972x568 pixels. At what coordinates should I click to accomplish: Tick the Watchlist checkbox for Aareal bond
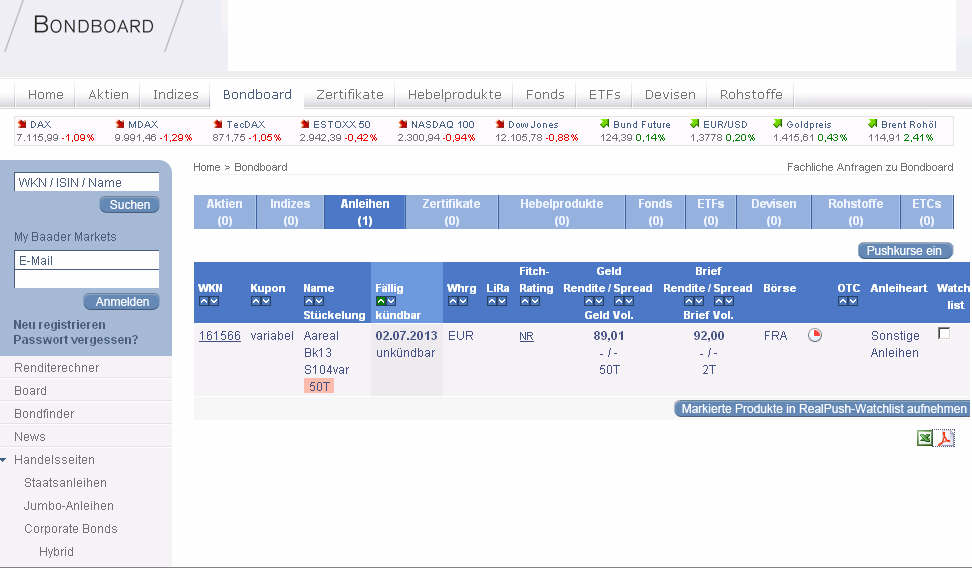pyautogui.click(x=944, y=334)
